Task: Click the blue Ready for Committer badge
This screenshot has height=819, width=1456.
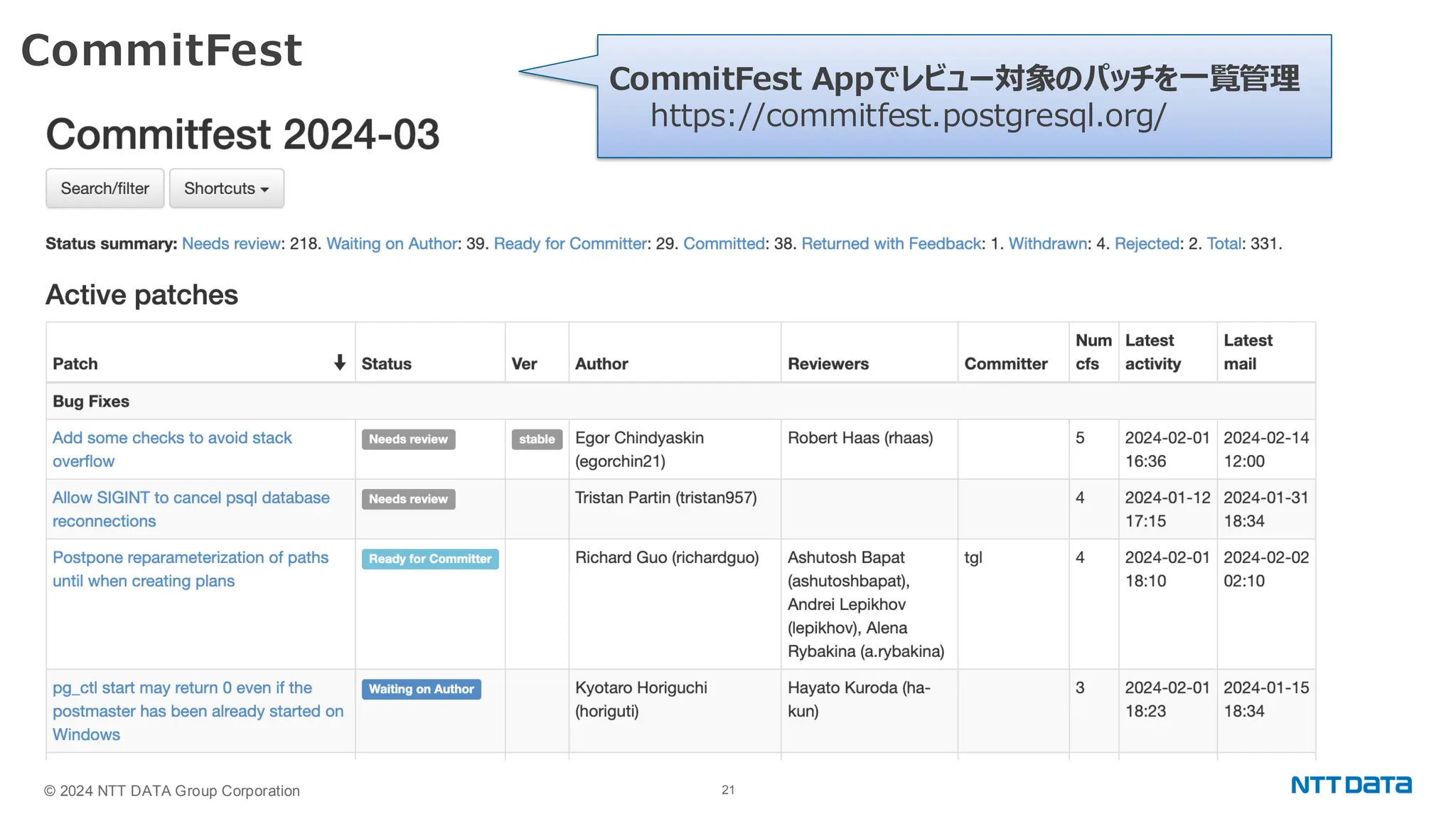Action: click(430, 559)
